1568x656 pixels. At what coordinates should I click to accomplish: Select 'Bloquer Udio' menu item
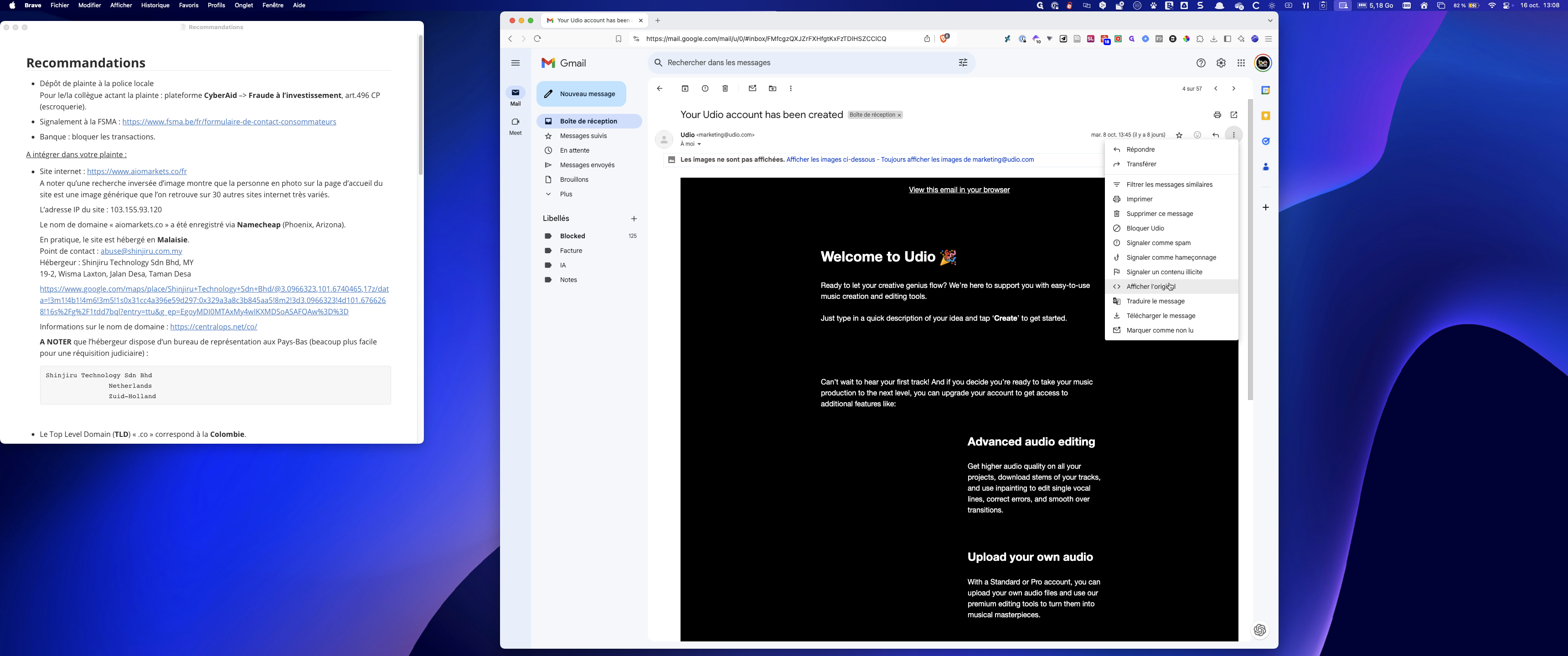(x=1171, y=229)
